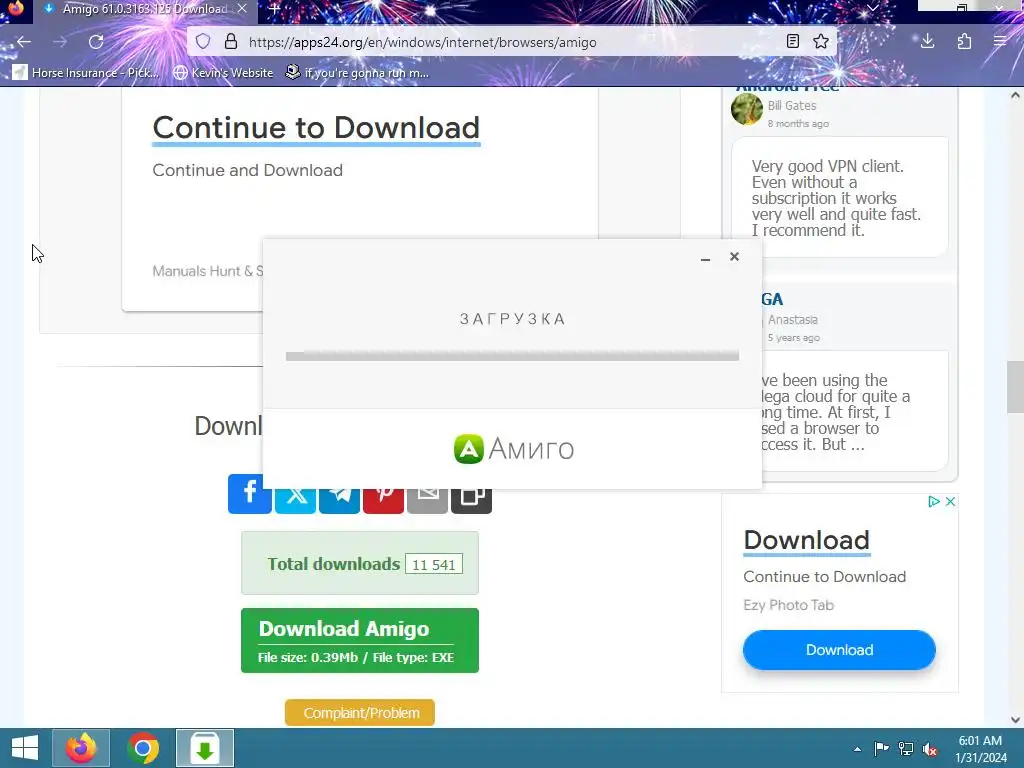Click scrollbar up arrow
The image size is (1024, 768).
click(x=1015, y=95)
